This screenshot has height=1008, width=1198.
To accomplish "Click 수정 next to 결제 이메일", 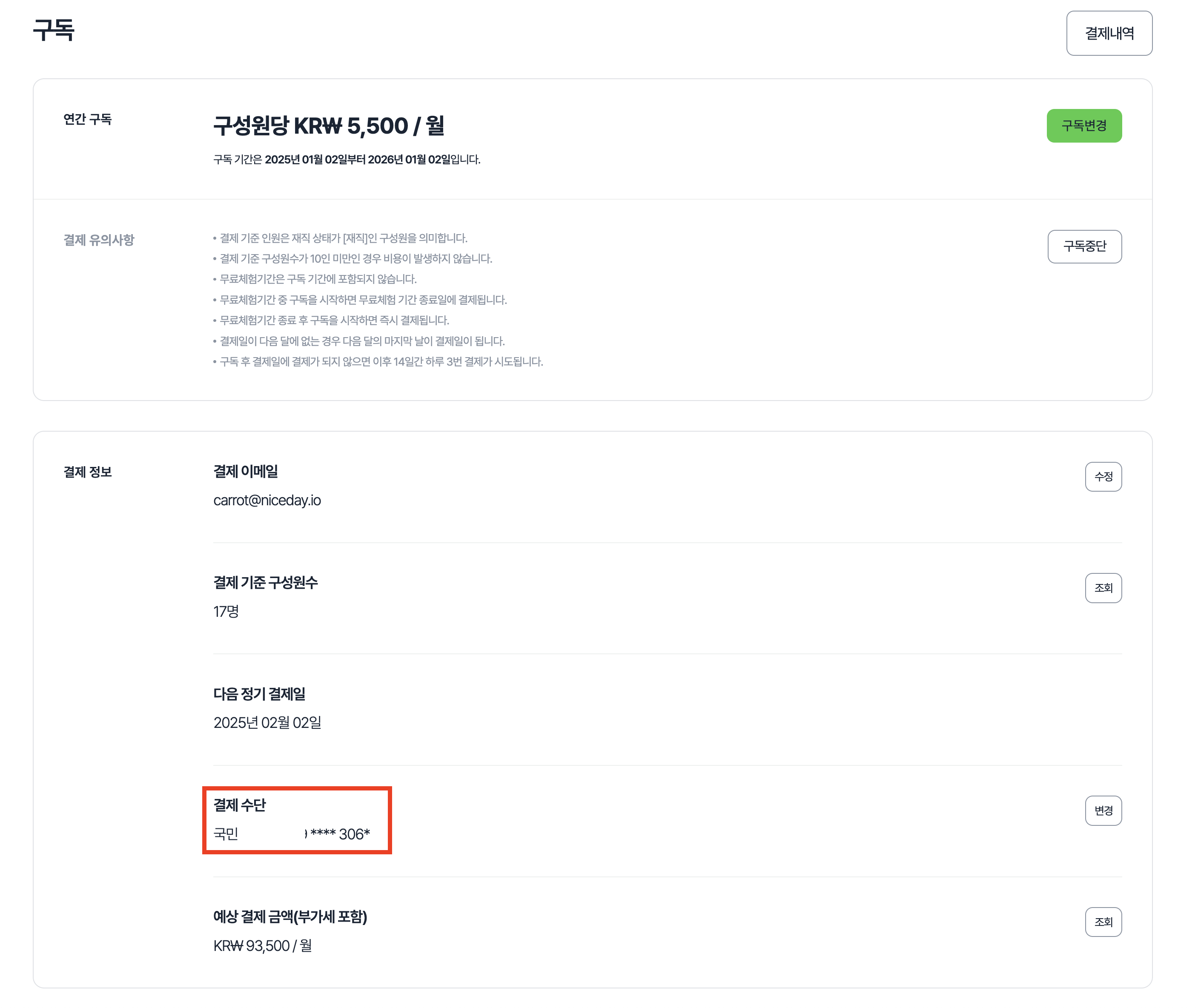I will (1103, 477).
